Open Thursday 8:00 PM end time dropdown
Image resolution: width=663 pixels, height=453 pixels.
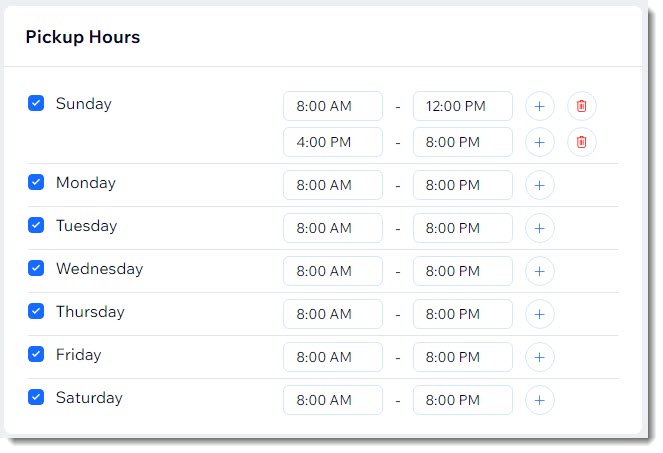point(463,314)
